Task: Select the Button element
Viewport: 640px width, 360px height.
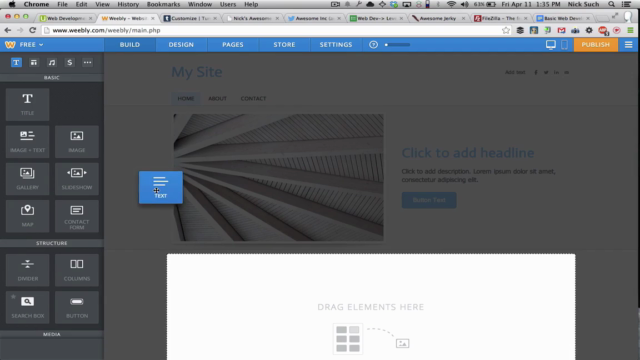Action: tap(77, 307)
